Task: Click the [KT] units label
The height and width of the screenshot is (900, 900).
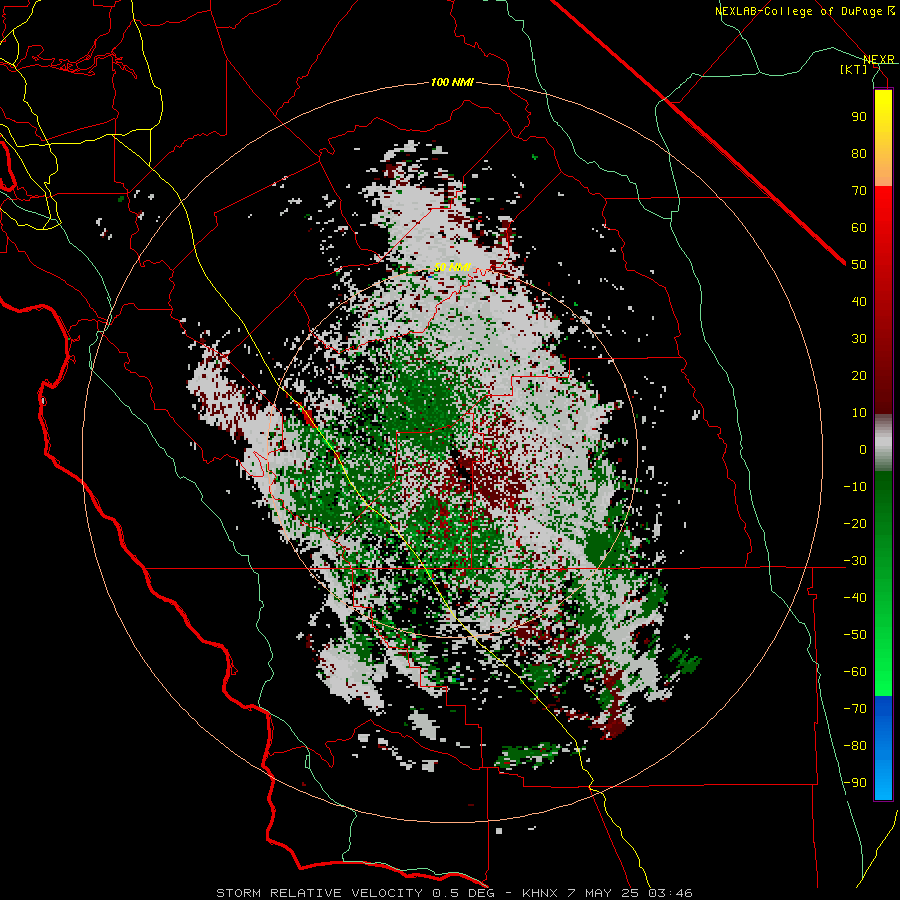Action: [854, 69]
